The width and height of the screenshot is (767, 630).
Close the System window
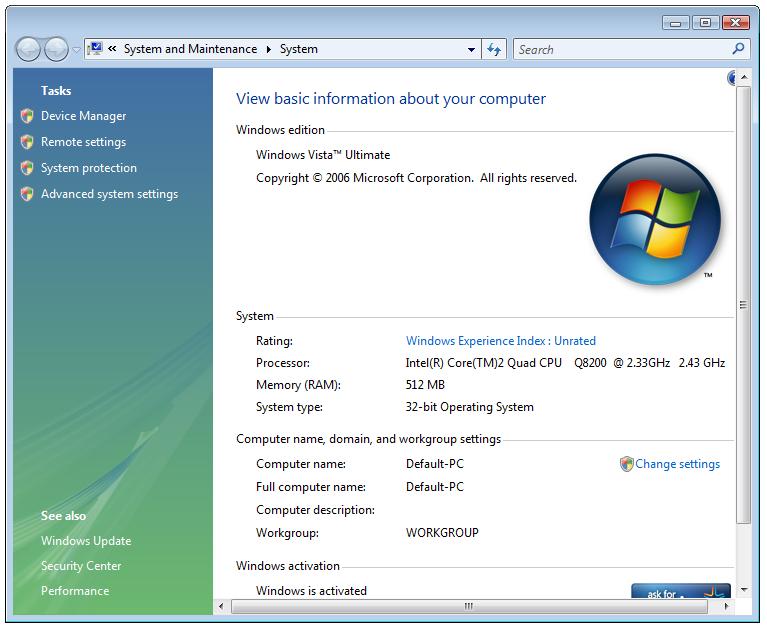pyautogui.click(x=735, y=22)
